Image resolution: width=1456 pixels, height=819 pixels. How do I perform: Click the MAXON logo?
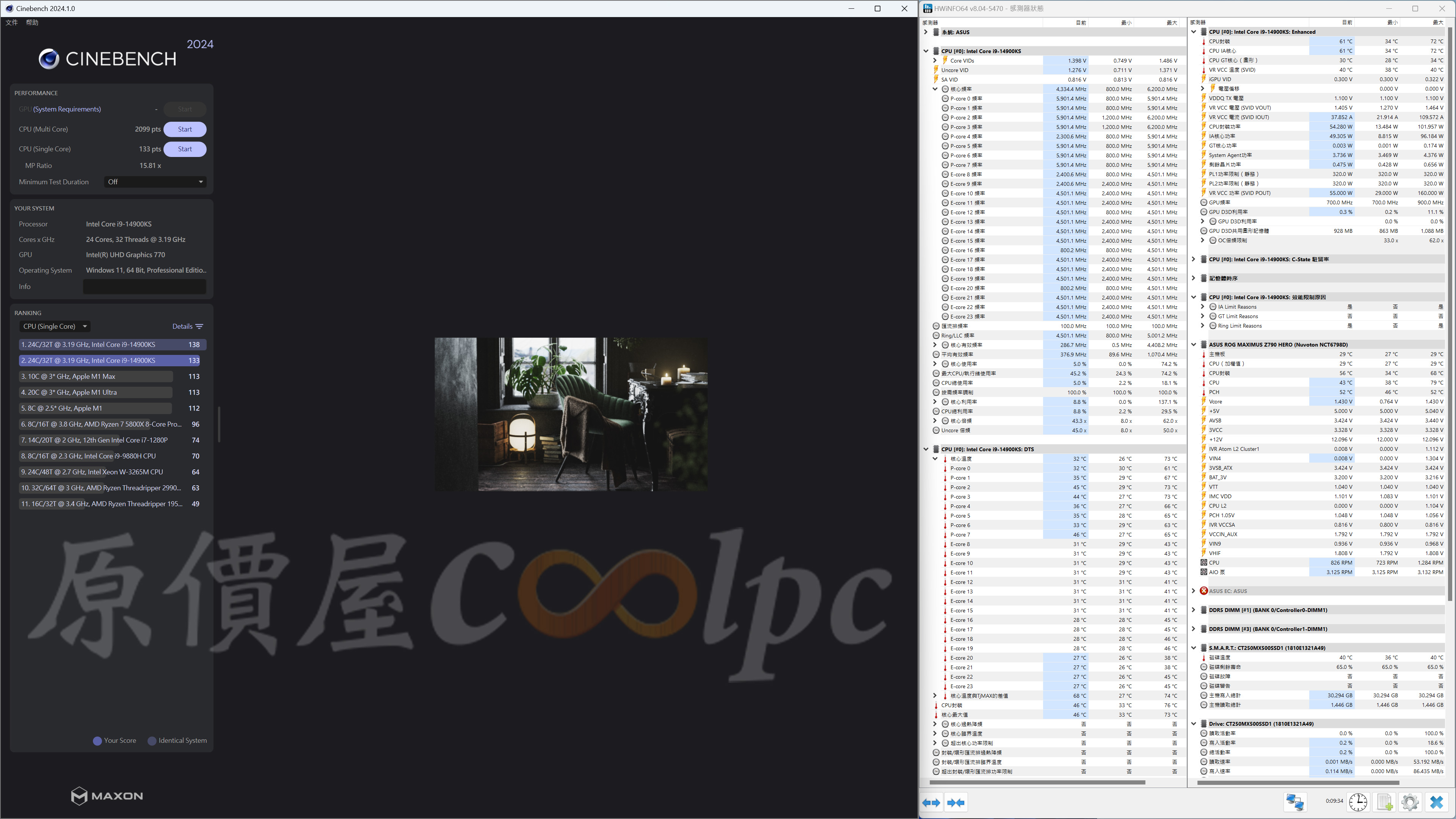pos(107,796)
